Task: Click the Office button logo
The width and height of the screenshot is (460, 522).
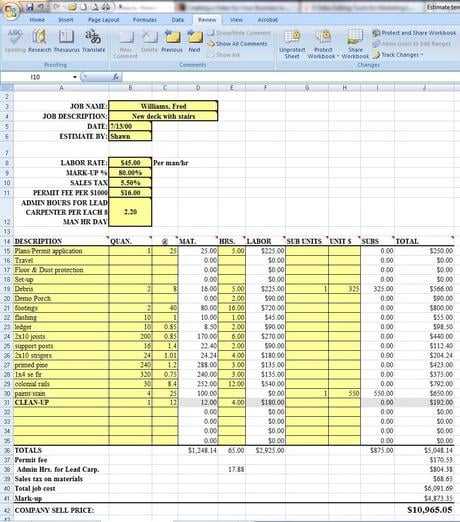Action: coord(10,10)
